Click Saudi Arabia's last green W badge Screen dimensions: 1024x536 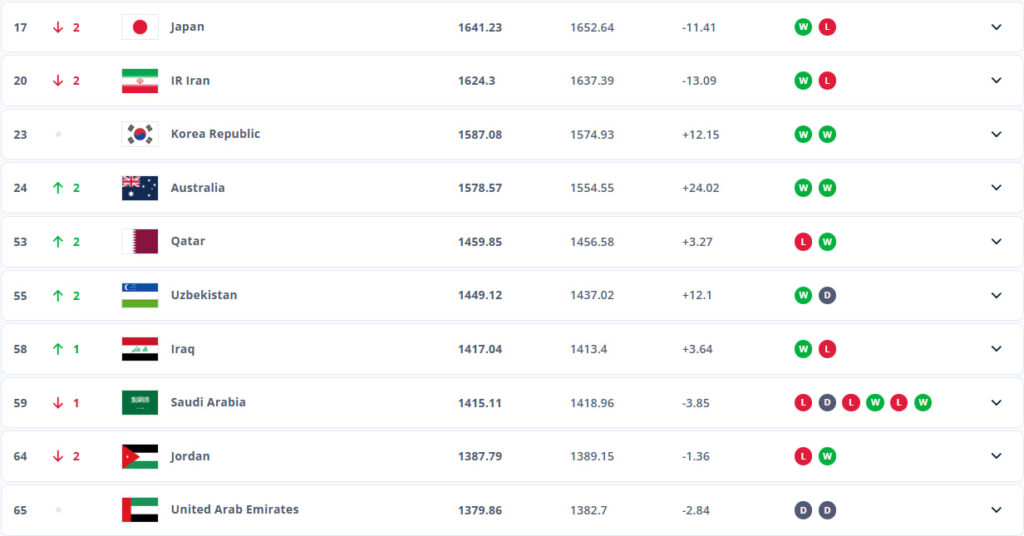click(923, 403)
